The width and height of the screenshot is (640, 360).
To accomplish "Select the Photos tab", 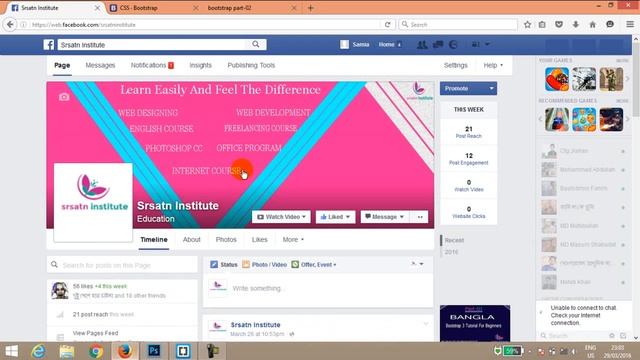I will click(226, 240).
